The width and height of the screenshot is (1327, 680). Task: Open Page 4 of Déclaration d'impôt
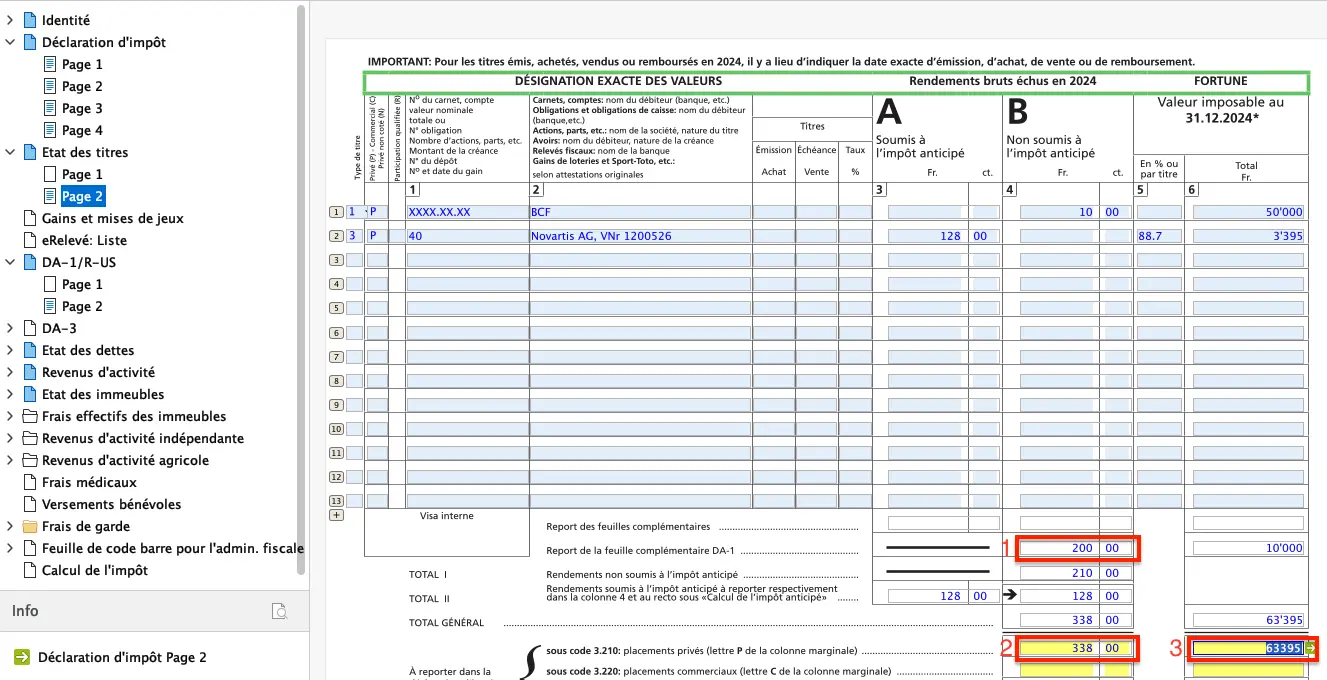81,130
